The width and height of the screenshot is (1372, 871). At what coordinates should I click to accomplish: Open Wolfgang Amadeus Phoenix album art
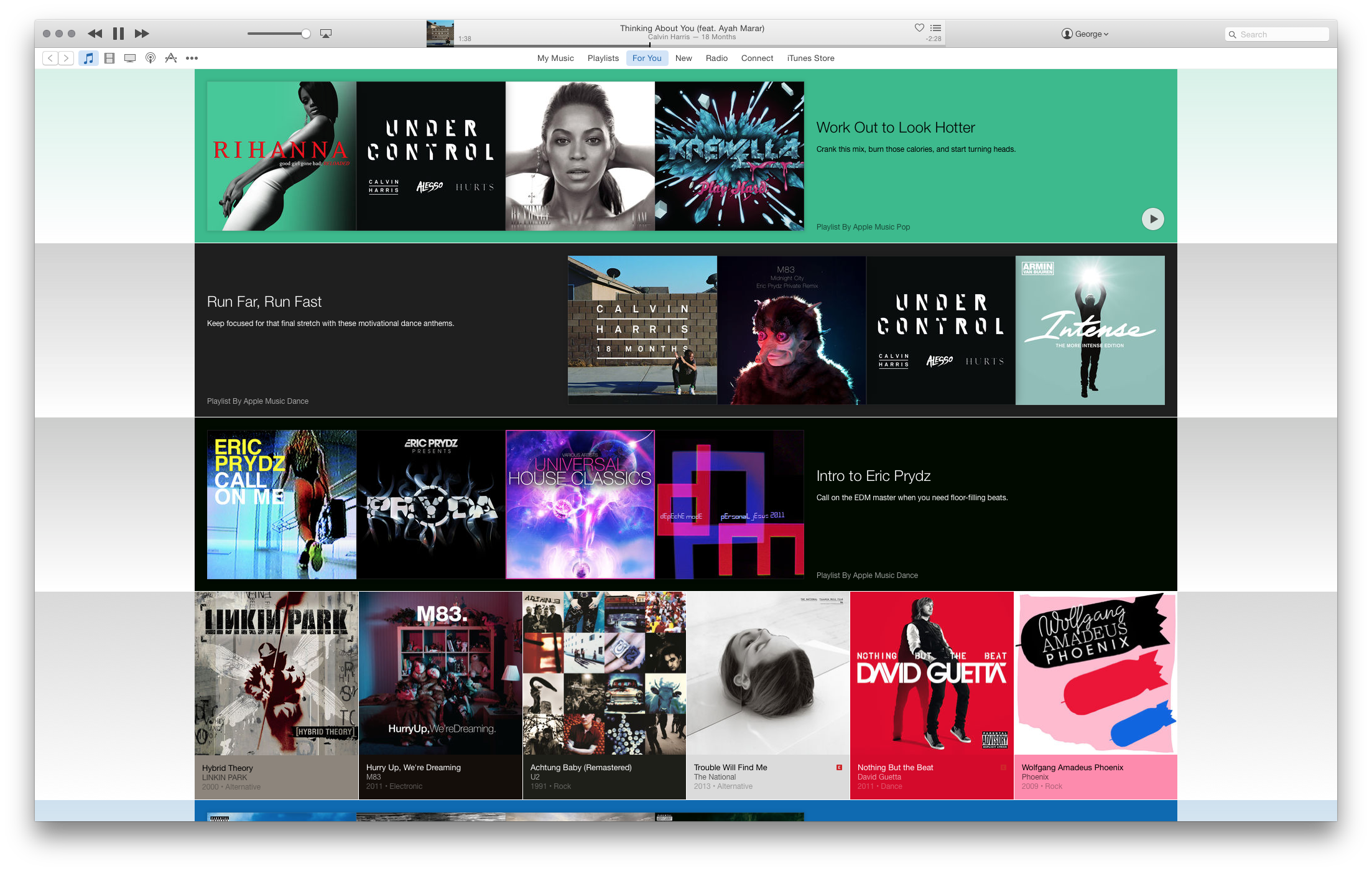(x=1096, y=673)
